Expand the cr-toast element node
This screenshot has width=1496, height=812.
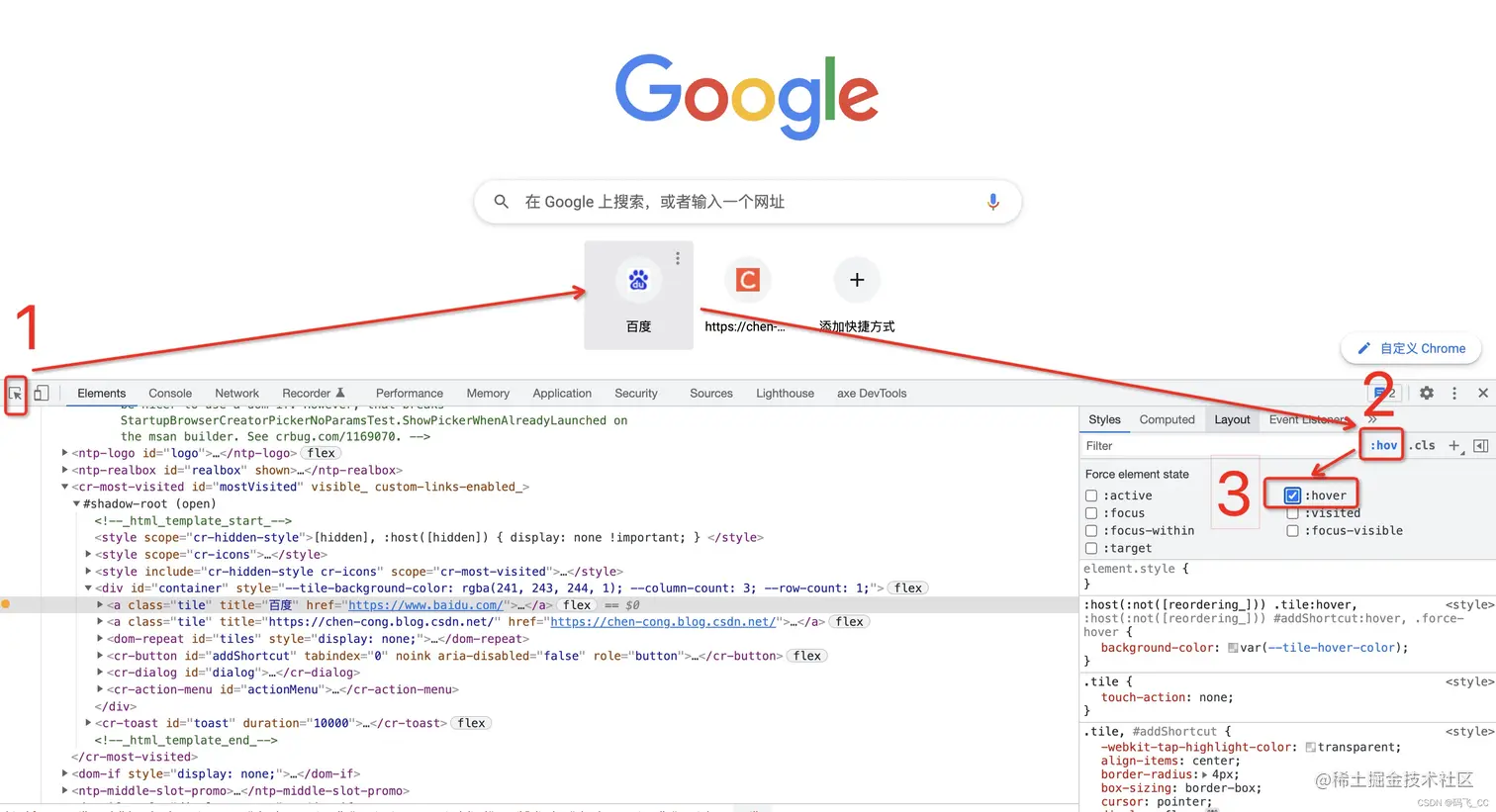[x=88, y=723]
